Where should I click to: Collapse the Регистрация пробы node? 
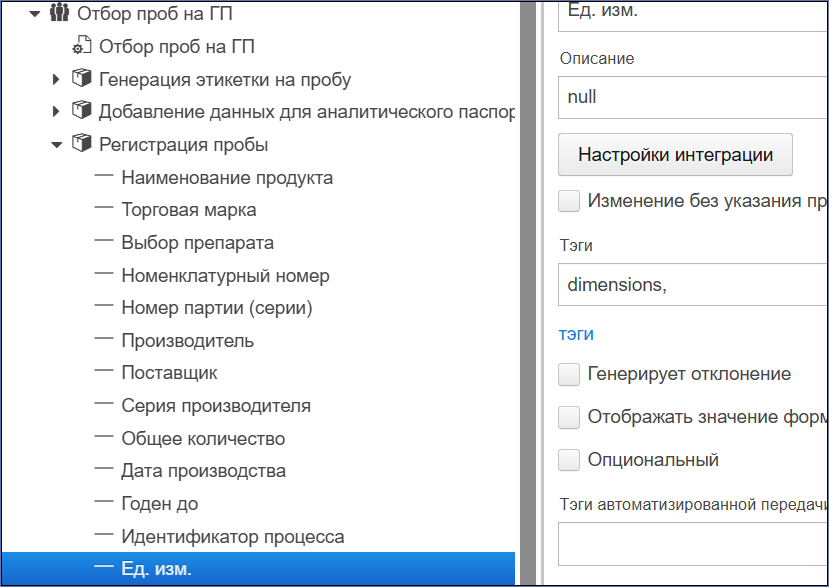[57, 144]
